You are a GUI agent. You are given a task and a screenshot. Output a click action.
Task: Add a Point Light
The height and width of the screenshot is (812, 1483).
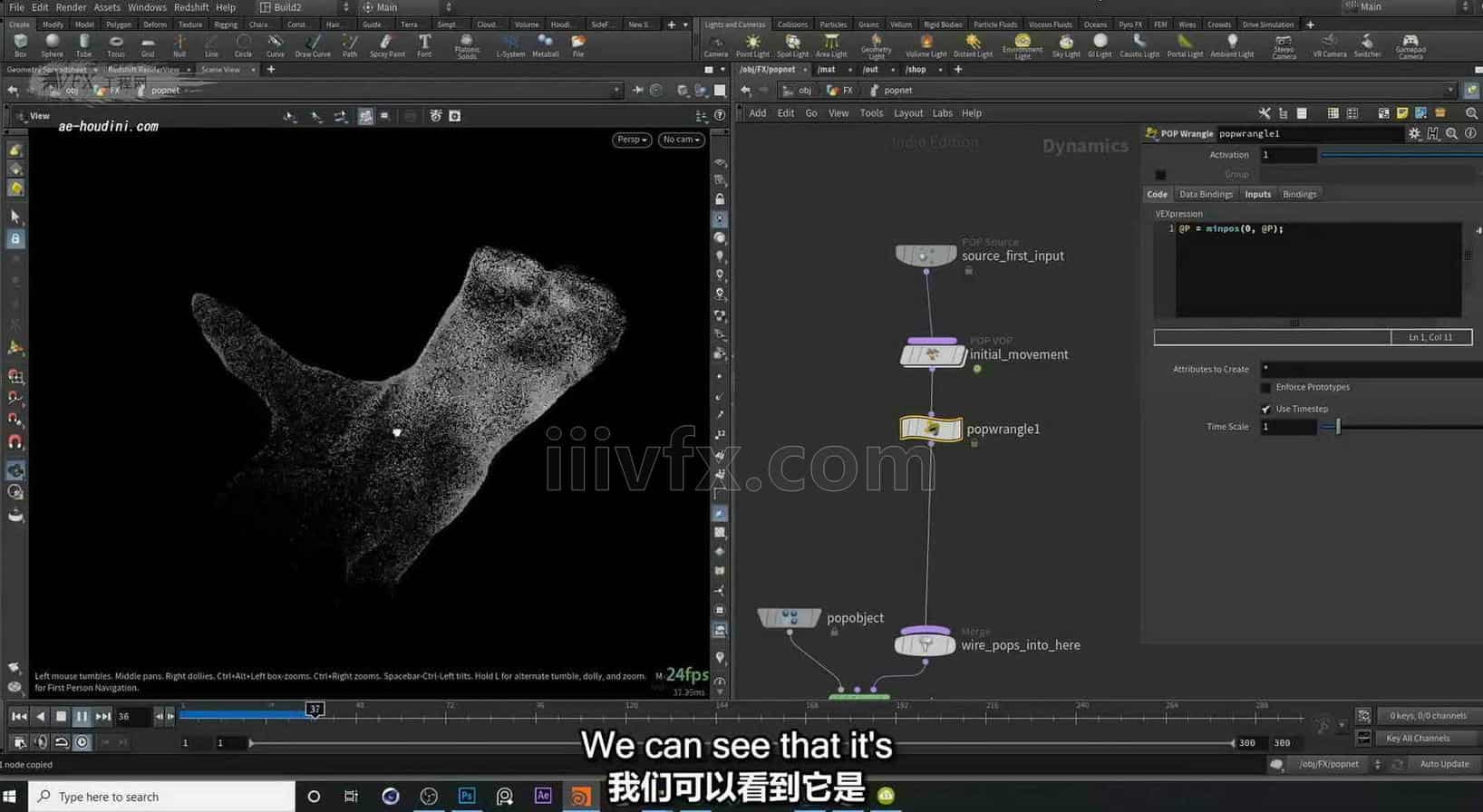pos(752,46)
